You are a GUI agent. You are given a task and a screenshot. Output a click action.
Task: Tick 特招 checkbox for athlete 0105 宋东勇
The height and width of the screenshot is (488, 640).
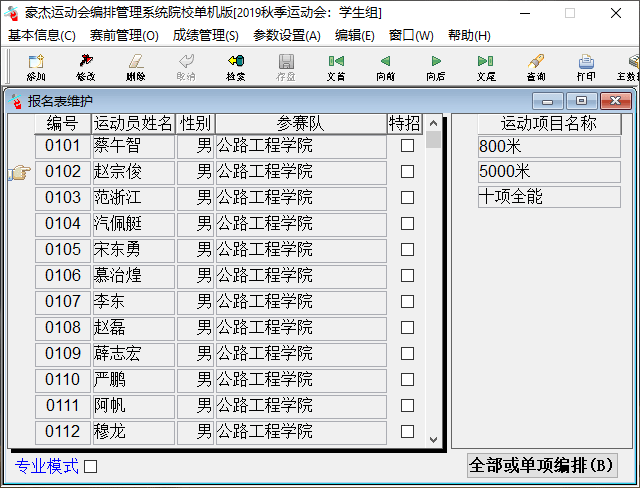tap(407, 250)
